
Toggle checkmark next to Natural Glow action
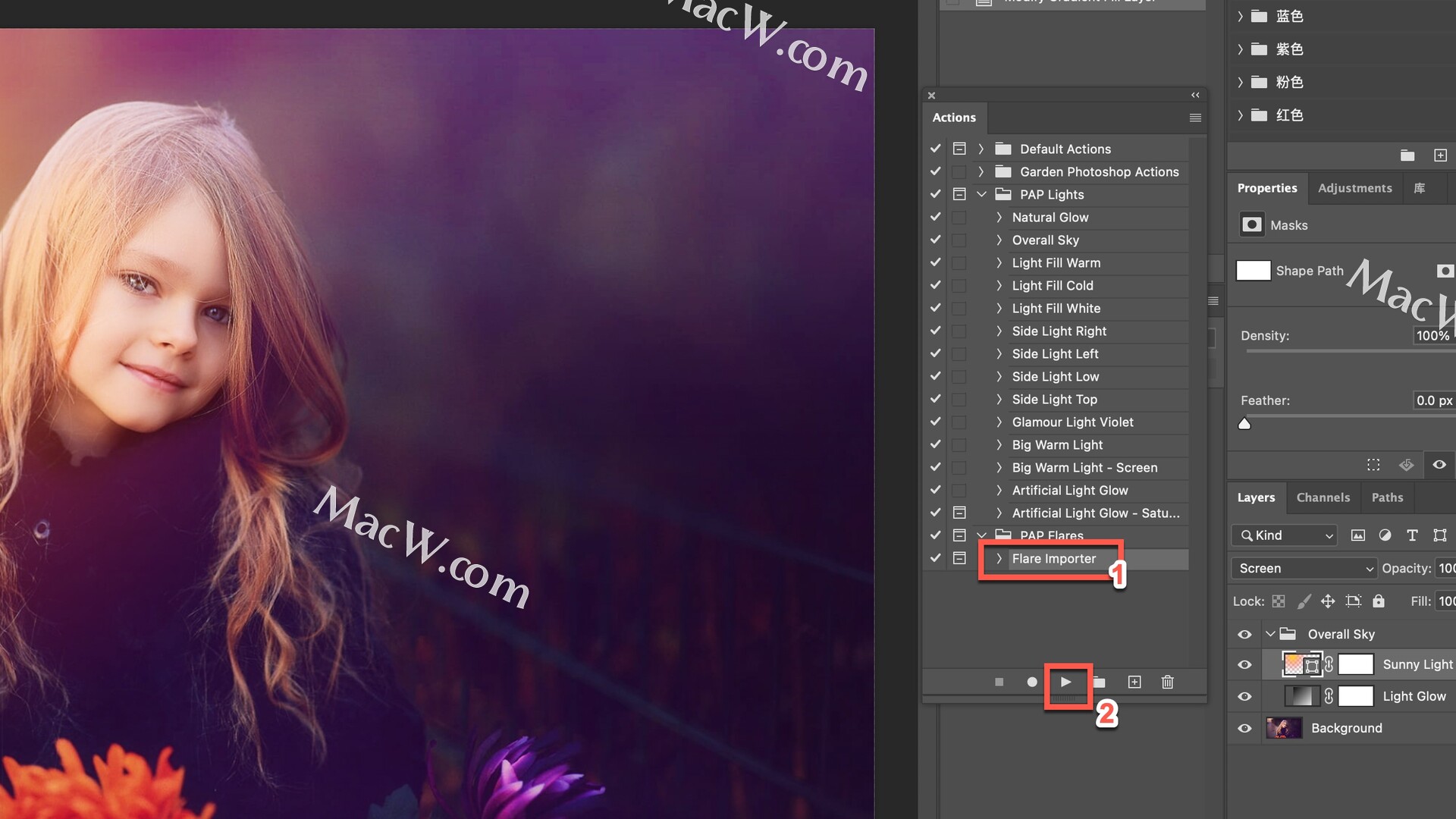pos(936,217)
